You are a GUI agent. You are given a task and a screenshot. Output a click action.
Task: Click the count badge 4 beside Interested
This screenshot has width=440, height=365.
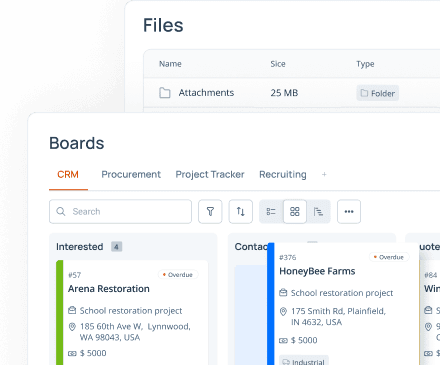click(x=116, y=247)
